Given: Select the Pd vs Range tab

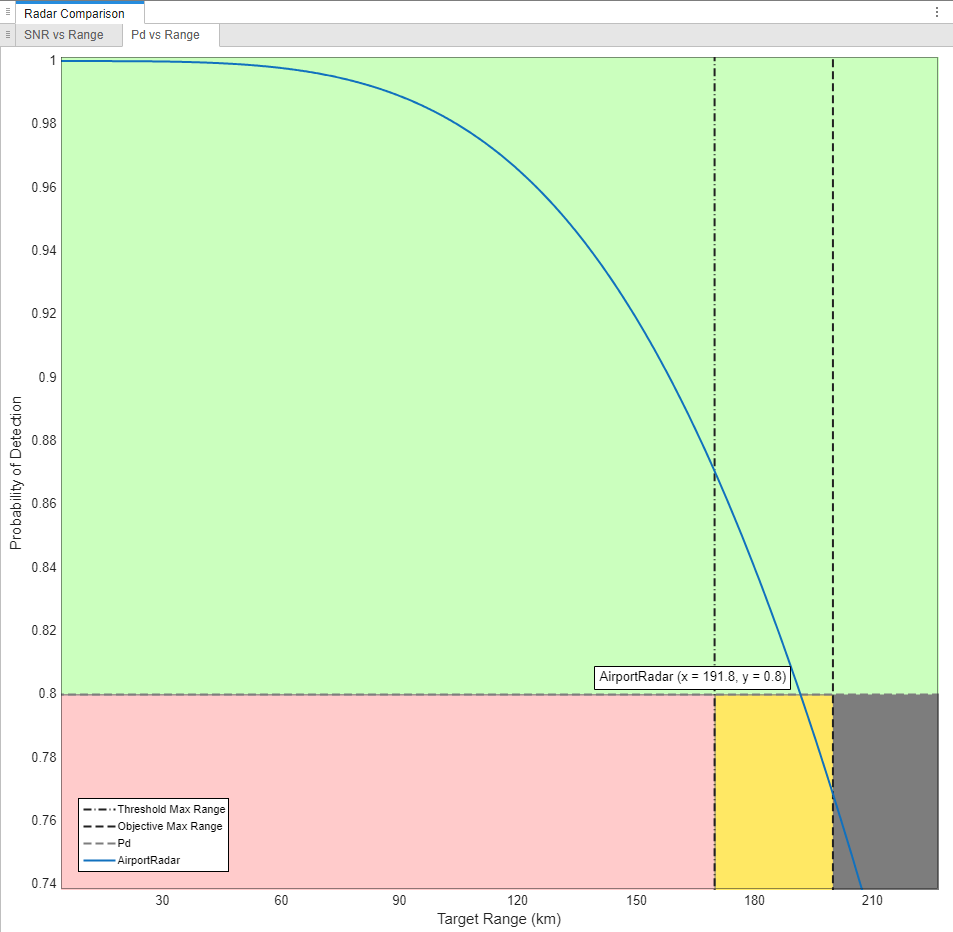Looking at the screenshot, I should (165, 35).
